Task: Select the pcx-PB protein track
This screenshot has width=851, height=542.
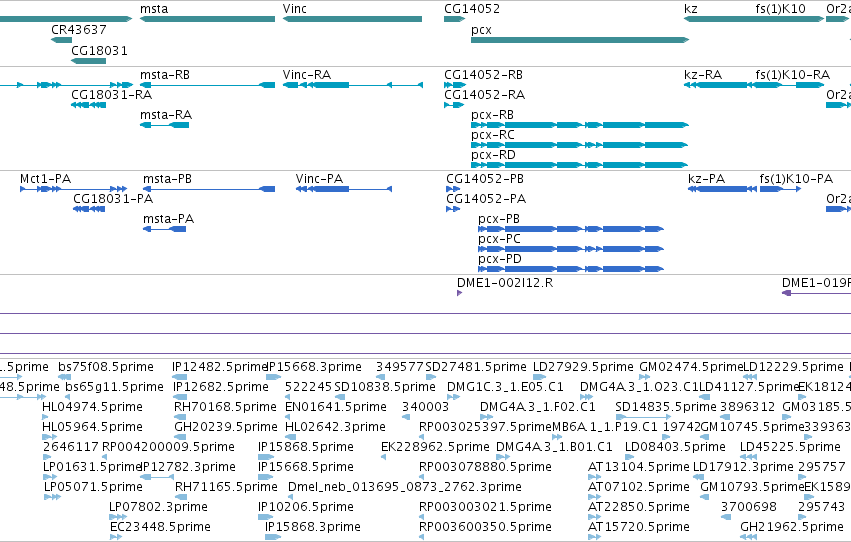Action: coord(571,229)
